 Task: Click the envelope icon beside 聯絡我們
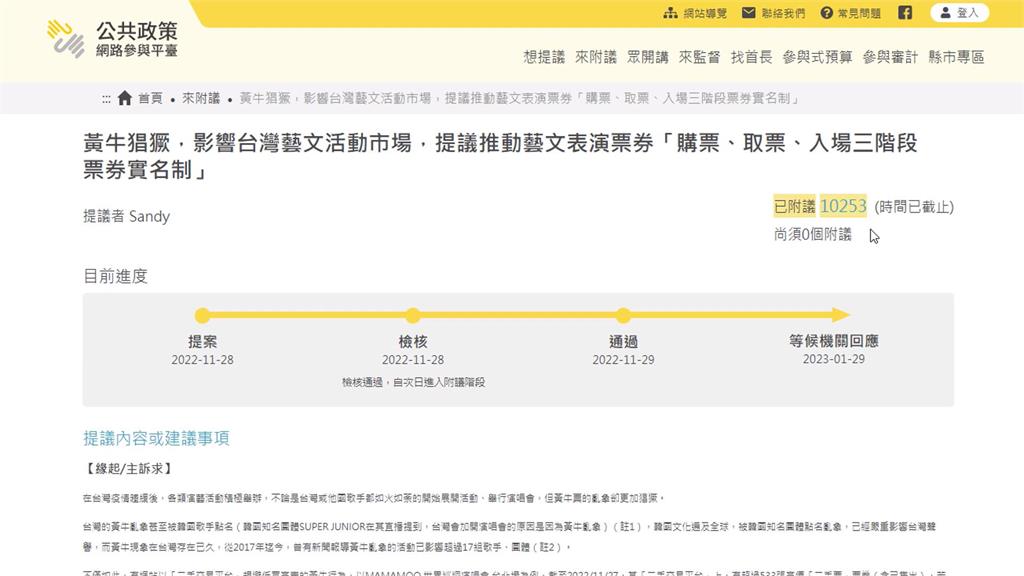coord(746,13)
